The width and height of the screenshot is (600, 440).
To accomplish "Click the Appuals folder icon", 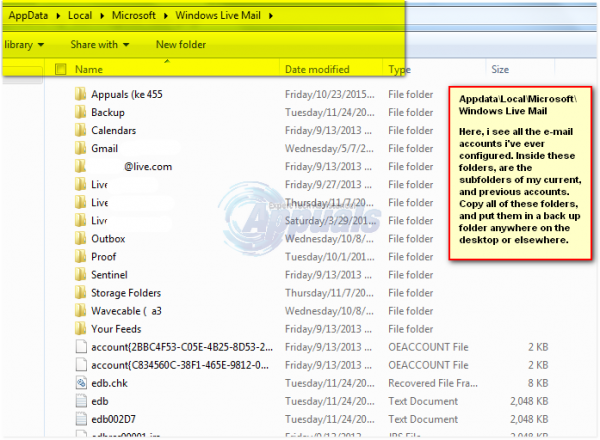I will pyautogui.click(x=80, y=94).
